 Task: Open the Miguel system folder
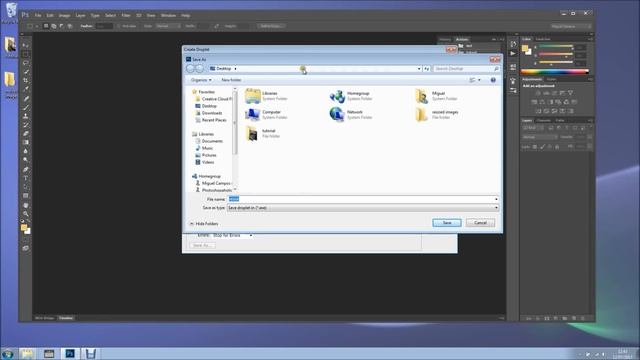436,96
